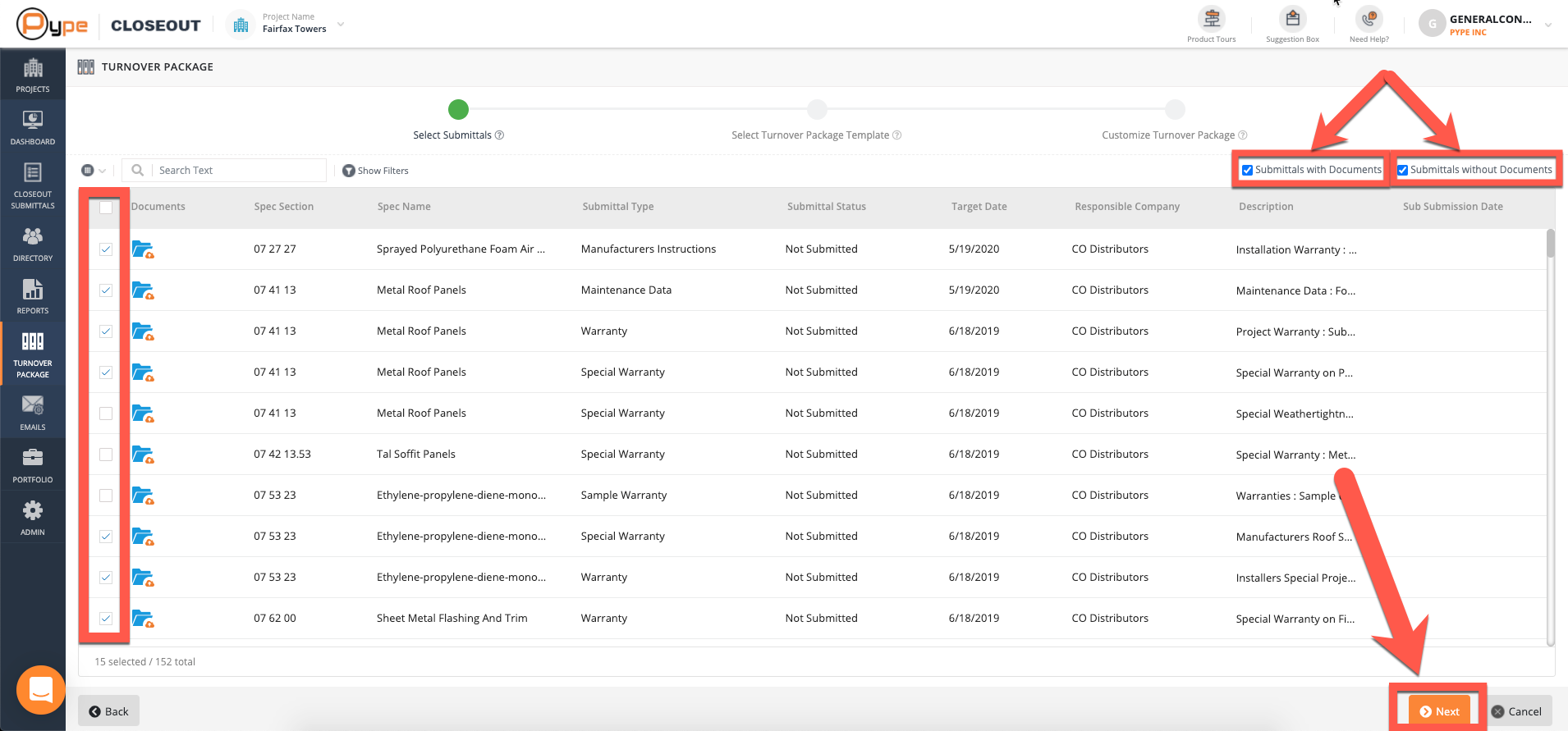Click Show Filters
The height and width of the screenshot is (731, 1568).
pyautogui.click(x=375, y=171)
